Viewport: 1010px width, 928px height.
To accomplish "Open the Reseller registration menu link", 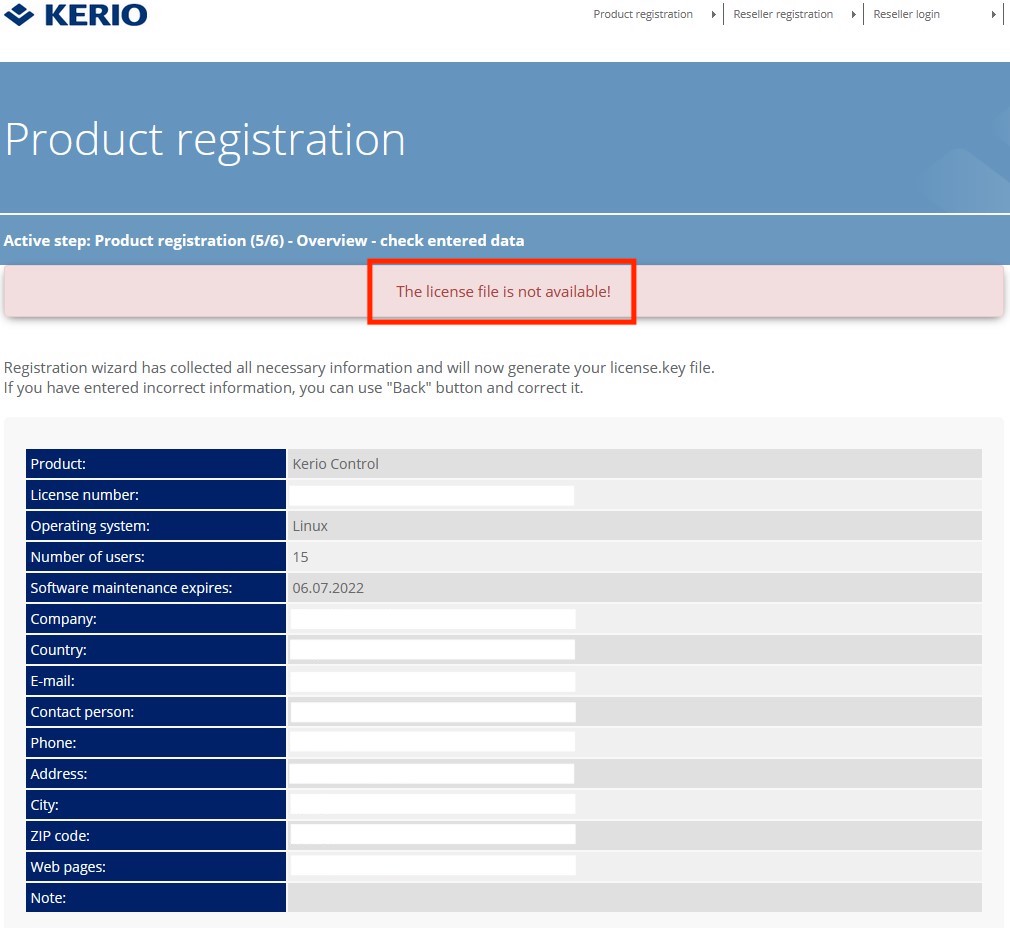I will tap(783, 14).
